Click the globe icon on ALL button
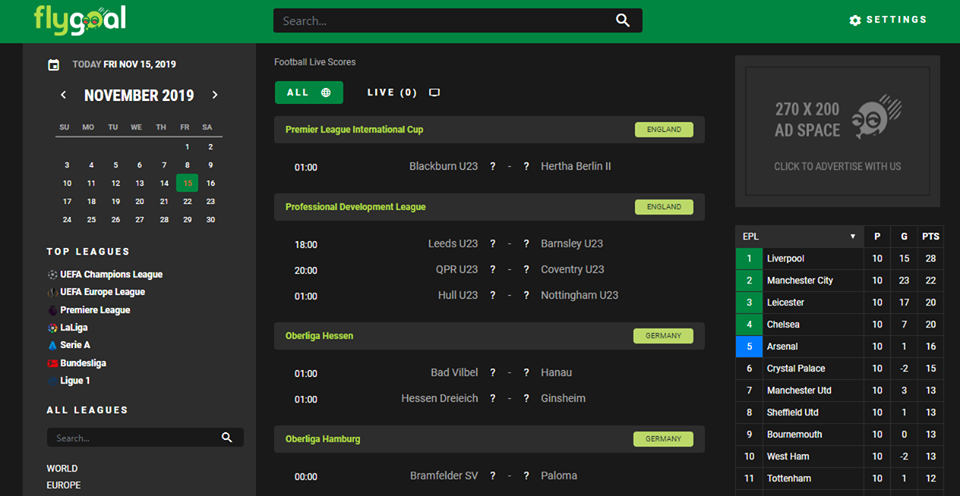This screenshot has width=960, height=496. pos(326,92)
